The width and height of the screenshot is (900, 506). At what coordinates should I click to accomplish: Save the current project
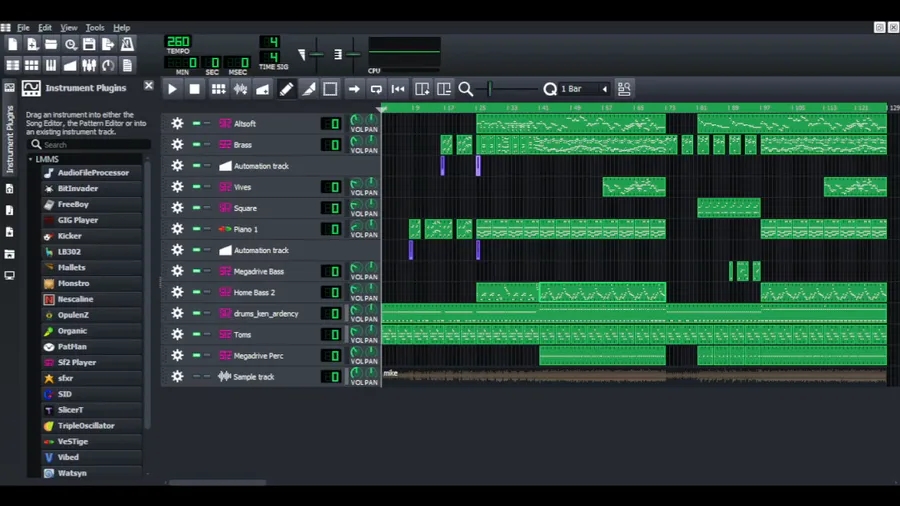(89, 44)
